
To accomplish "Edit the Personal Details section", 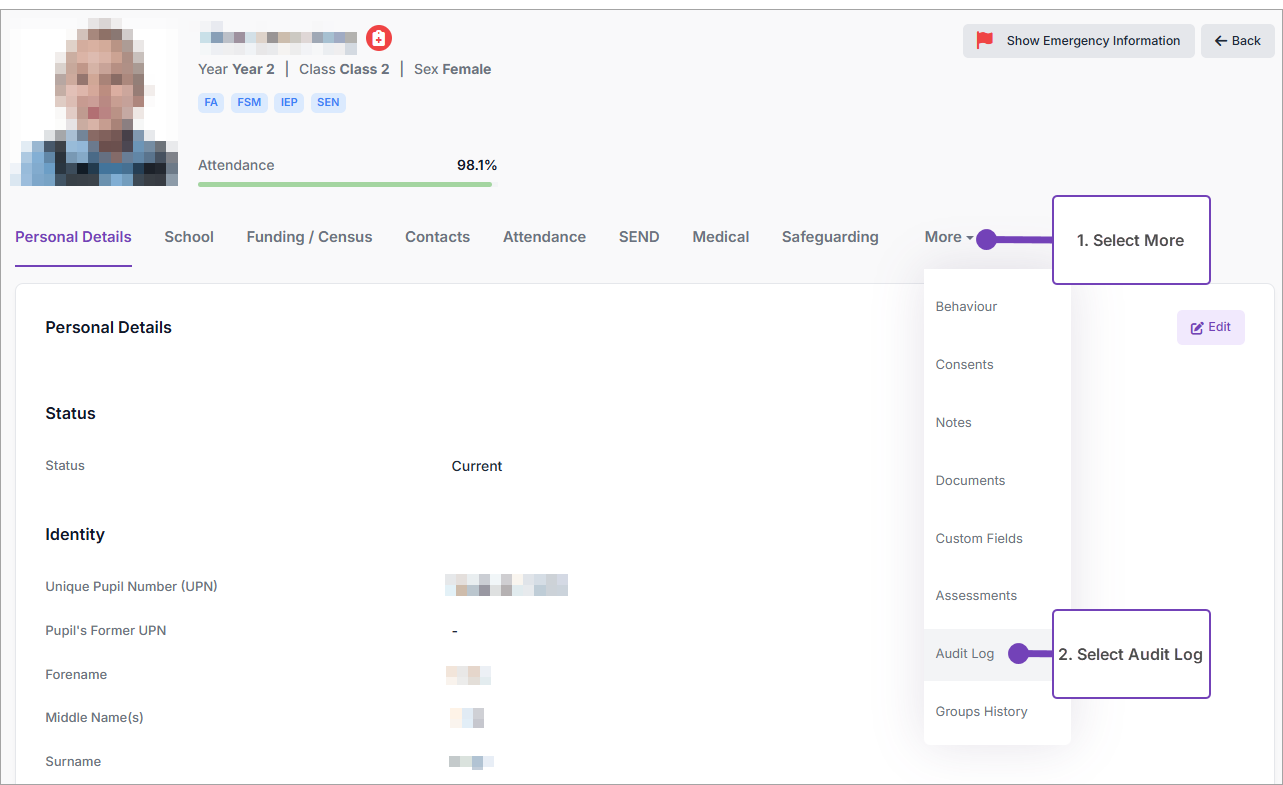I will (1210, 327).
